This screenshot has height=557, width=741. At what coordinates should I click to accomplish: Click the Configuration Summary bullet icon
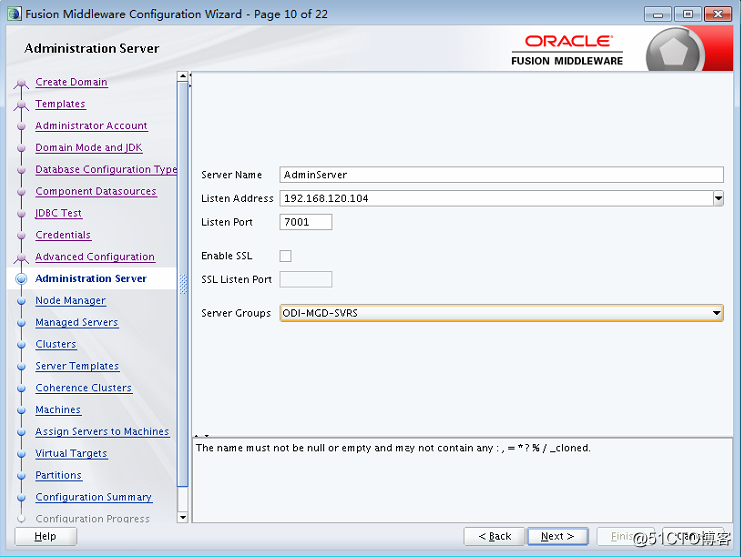coord(21,498)
